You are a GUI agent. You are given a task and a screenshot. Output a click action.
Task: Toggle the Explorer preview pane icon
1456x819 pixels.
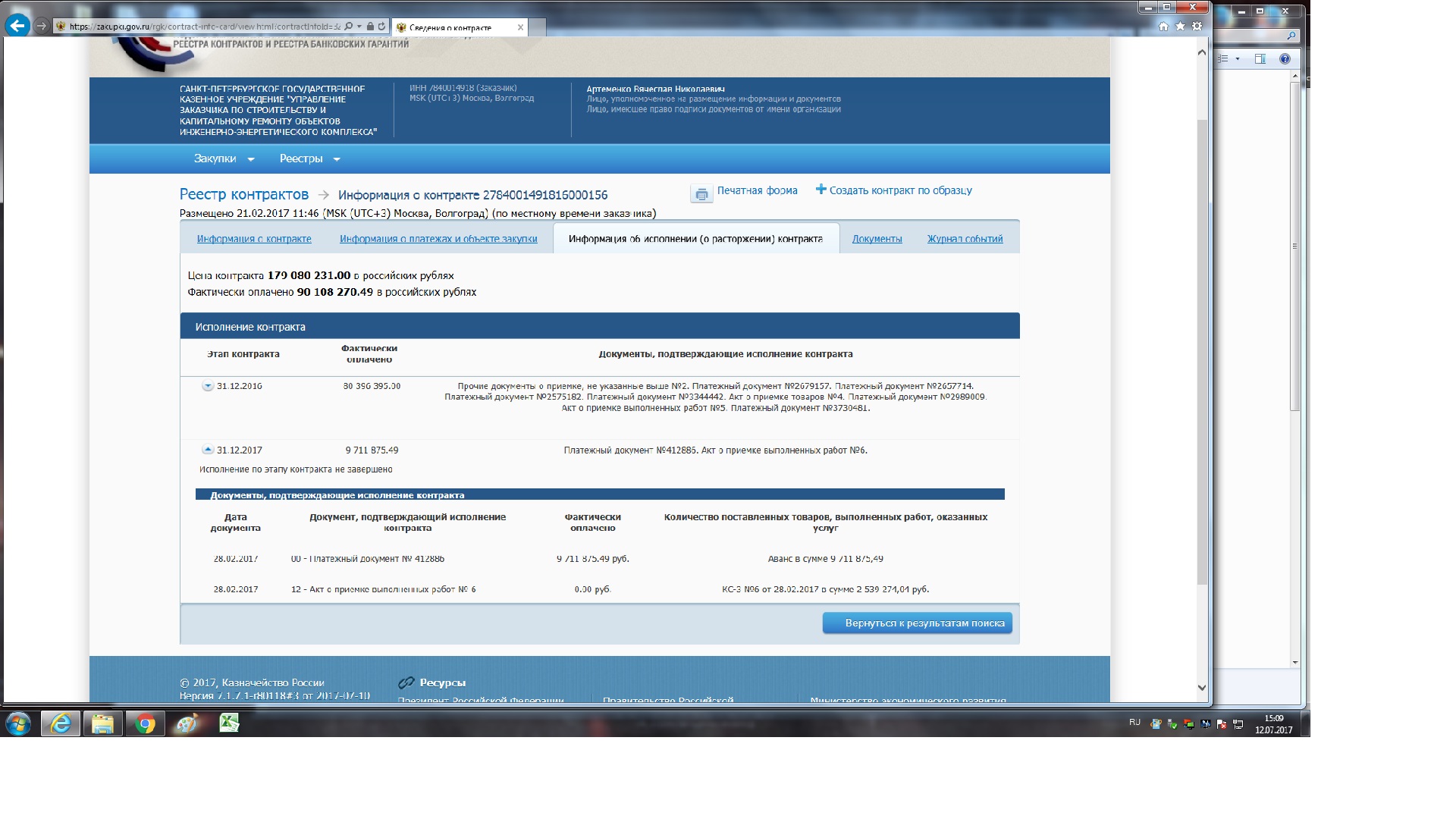pos(1260,58)
